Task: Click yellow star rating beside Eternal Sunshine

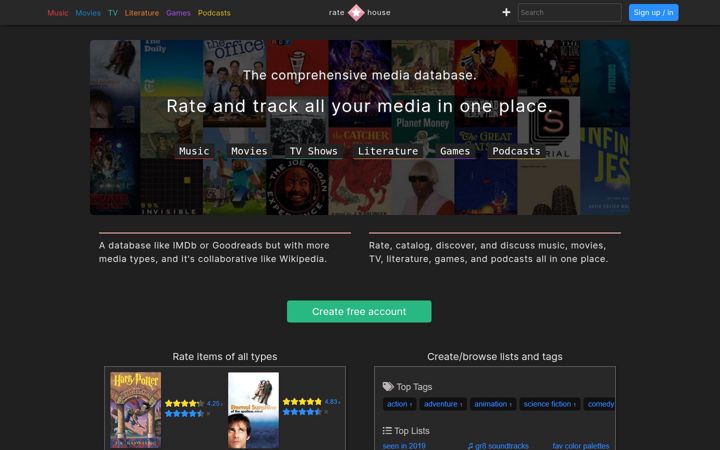Action: [302, 402]
